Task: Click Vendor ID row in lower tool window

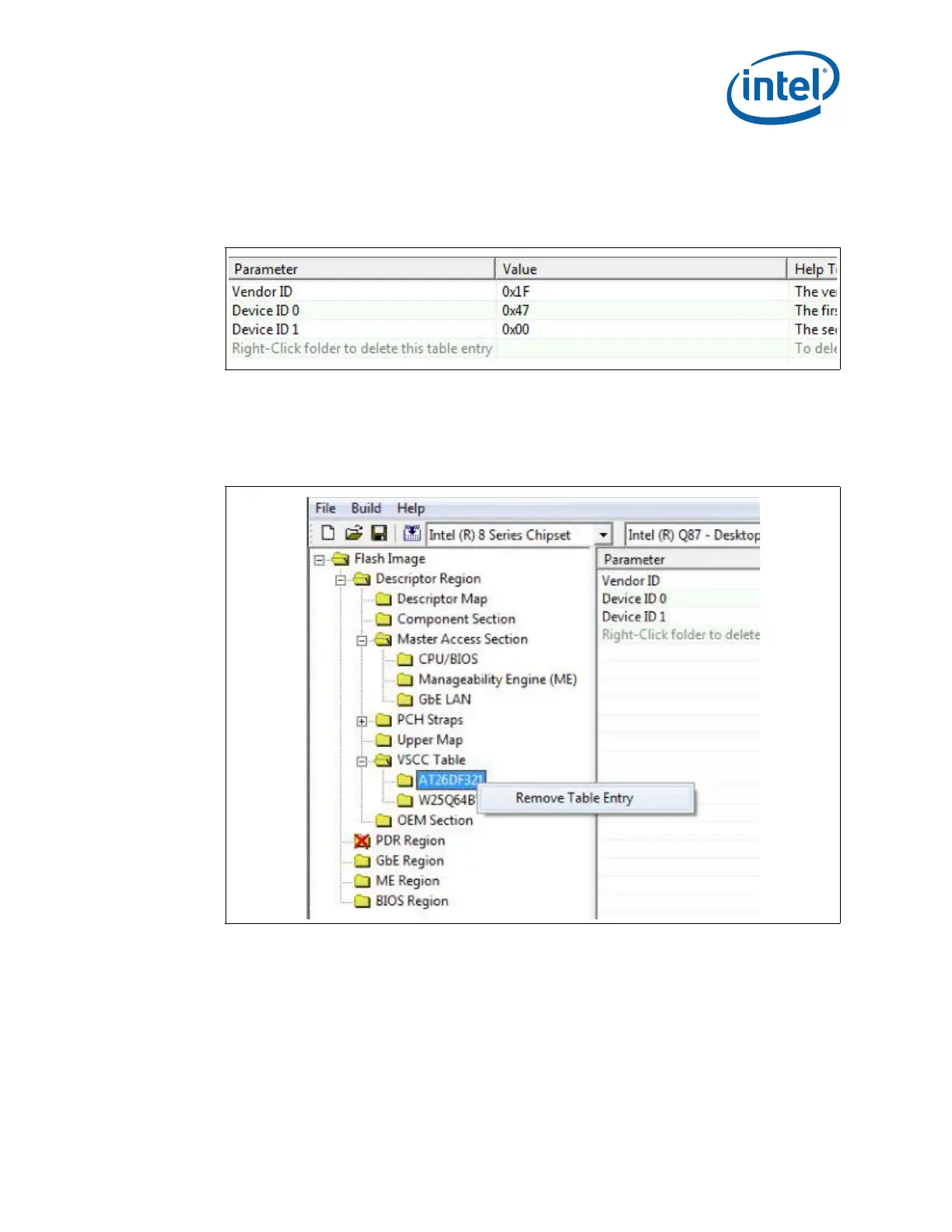Action: pos(678,580)
